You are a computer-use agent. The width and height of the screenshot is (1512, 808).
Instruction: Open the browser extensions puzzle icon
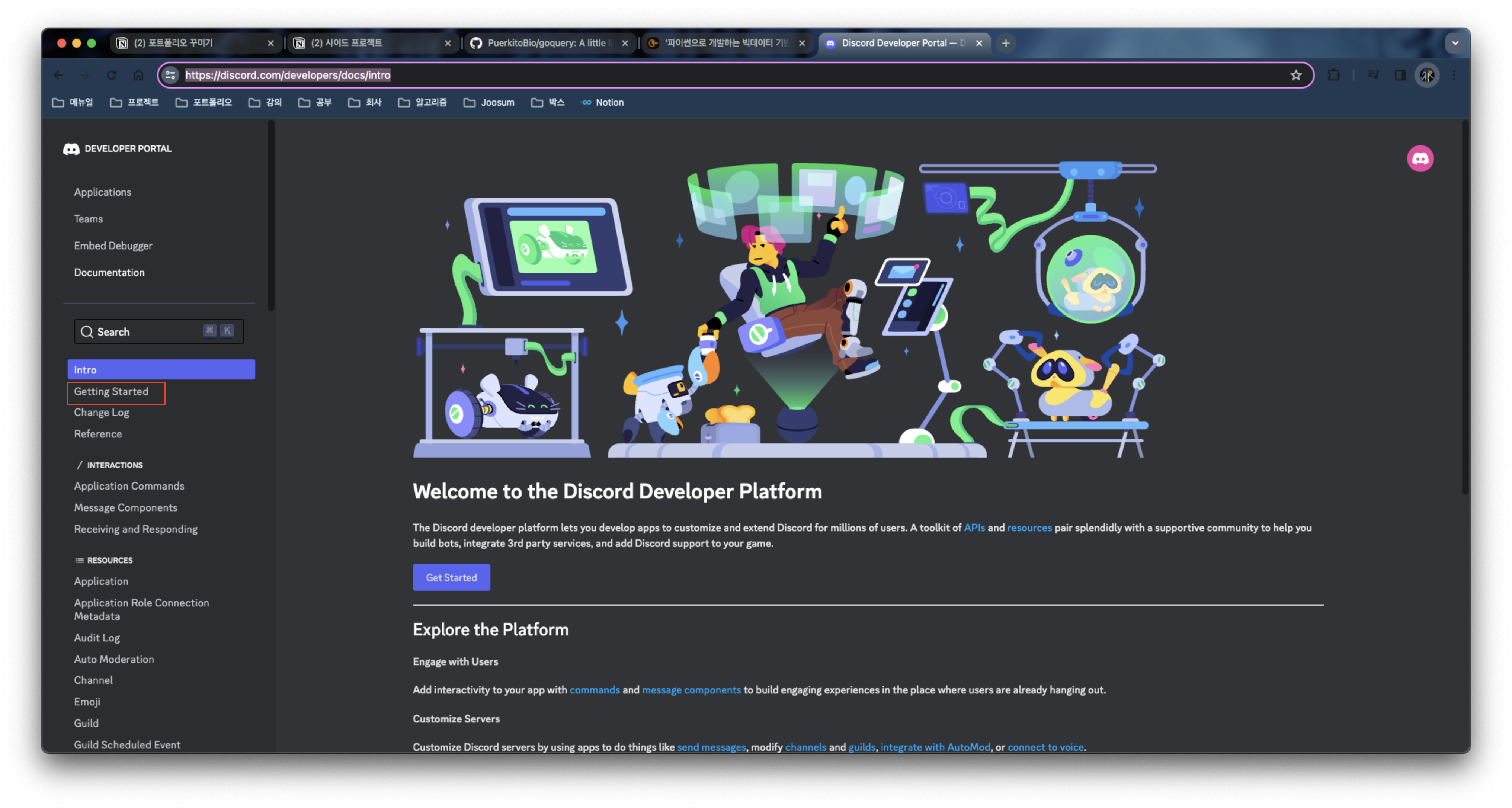pos(1333,75)
